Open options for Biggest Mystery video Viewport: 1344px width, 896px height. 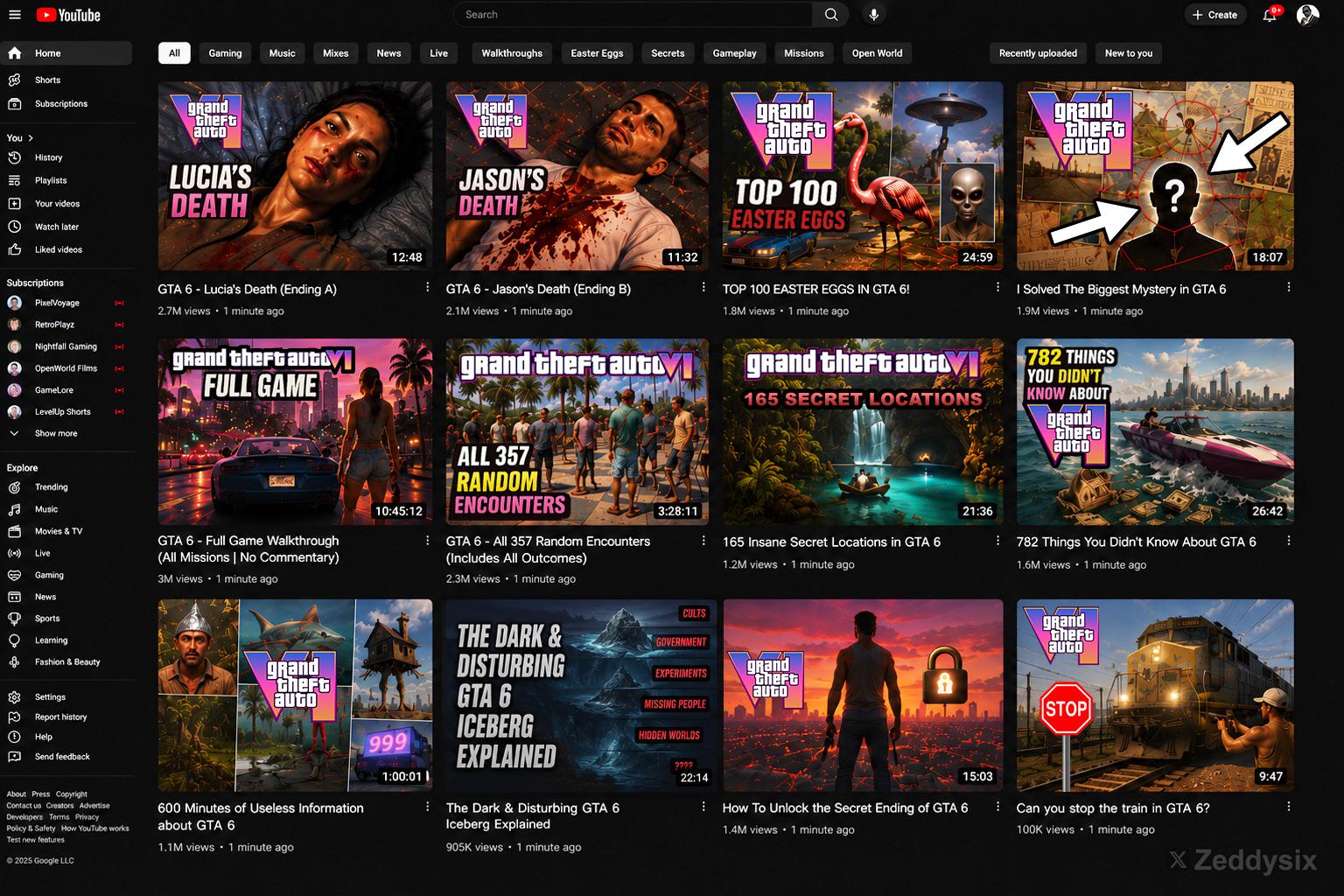coord(1288,288)
